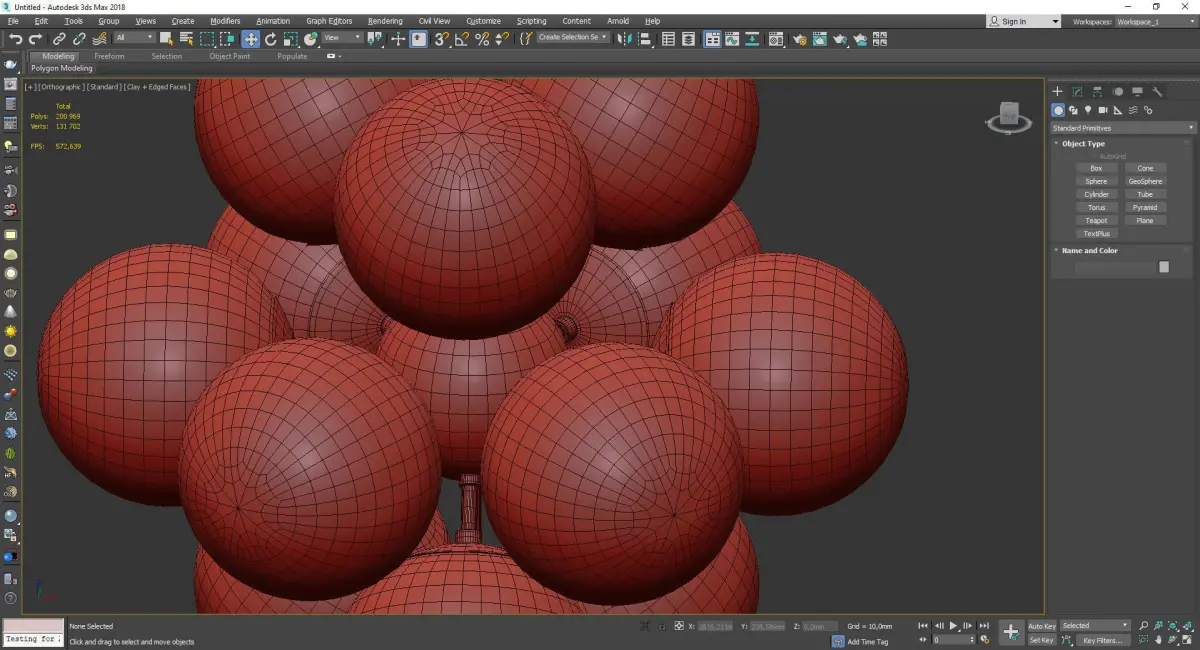Choose the Select Object tool
The width and height of the screenshot is (1200, 650).
coord(166,39)
